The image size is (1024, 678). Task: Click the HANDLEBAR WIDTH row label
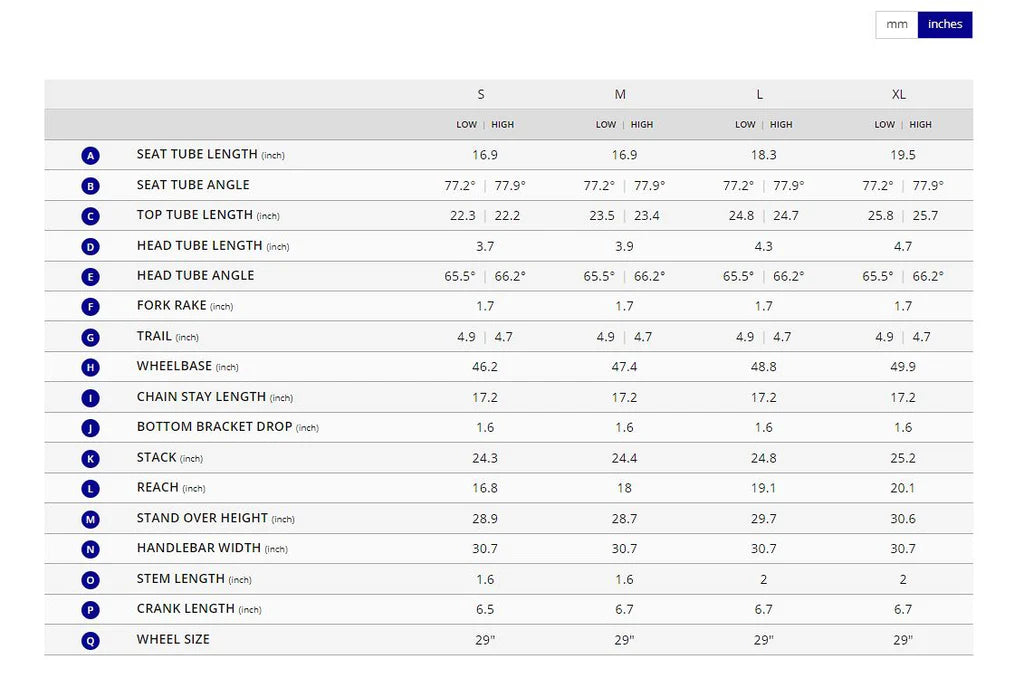[x=198, y=548]
